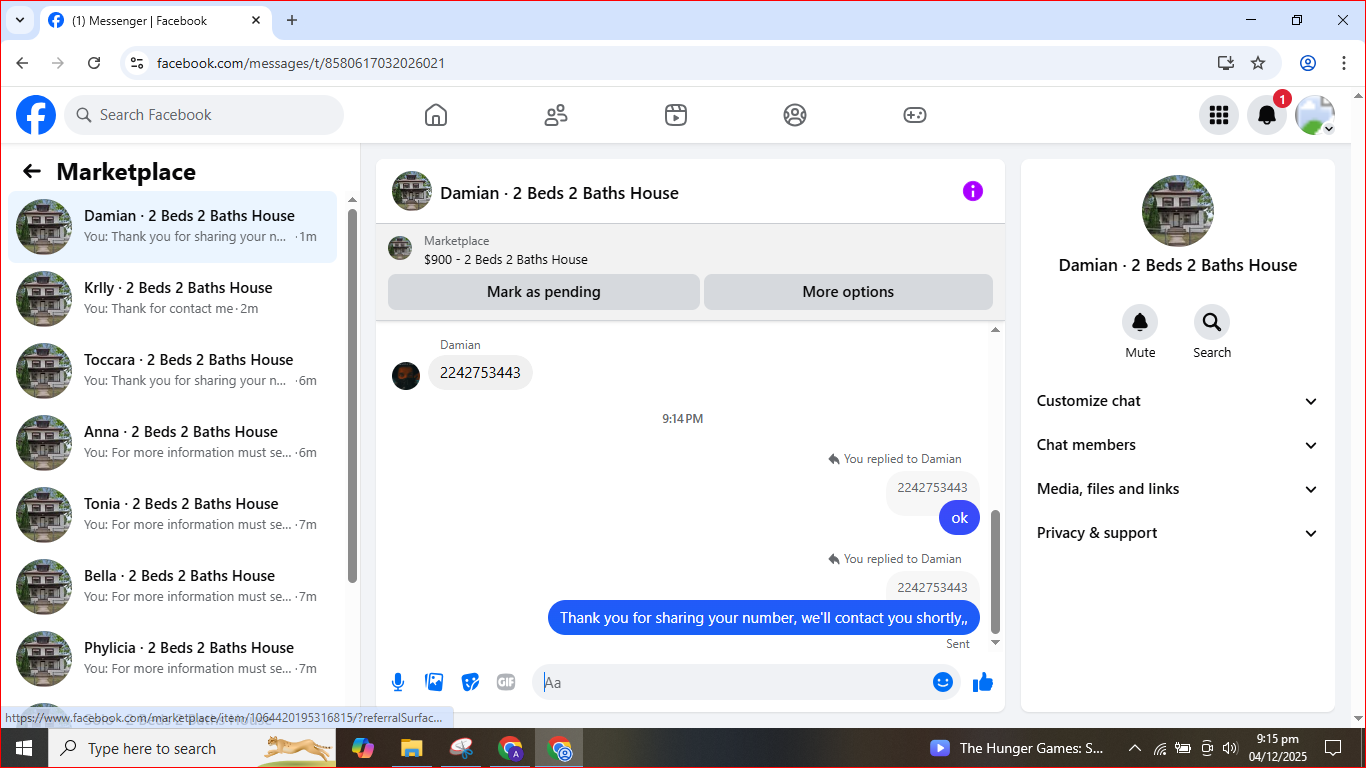Open File Explorer from taskbar
This screenshot has width=1366, height=768.
click(x=411, y=748)
